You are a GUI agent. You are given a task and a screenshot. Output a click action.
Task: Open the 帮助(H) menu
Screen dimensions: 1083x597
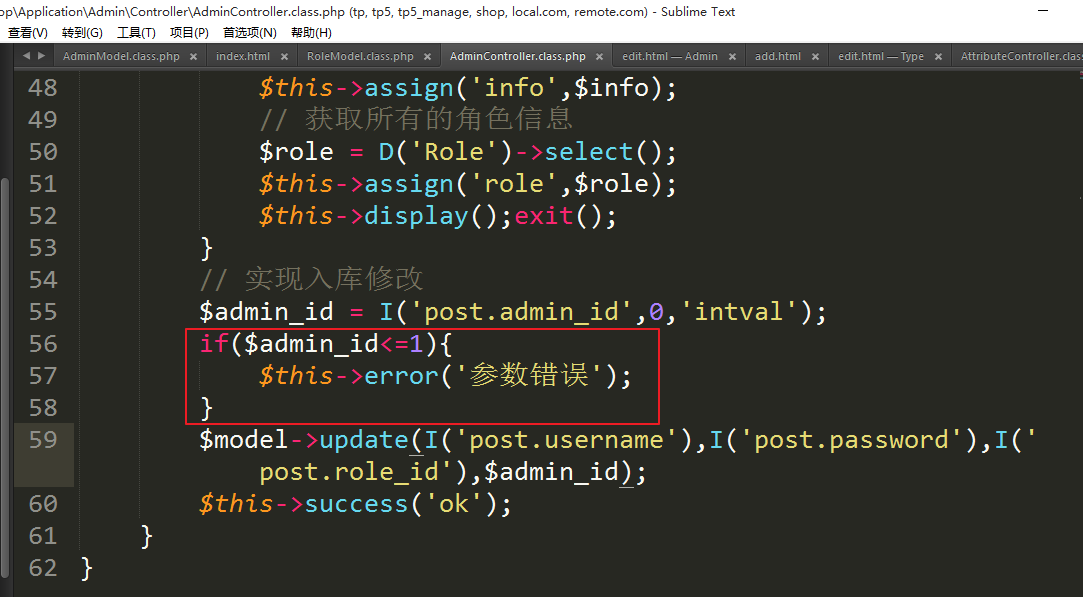click(311, 33)
